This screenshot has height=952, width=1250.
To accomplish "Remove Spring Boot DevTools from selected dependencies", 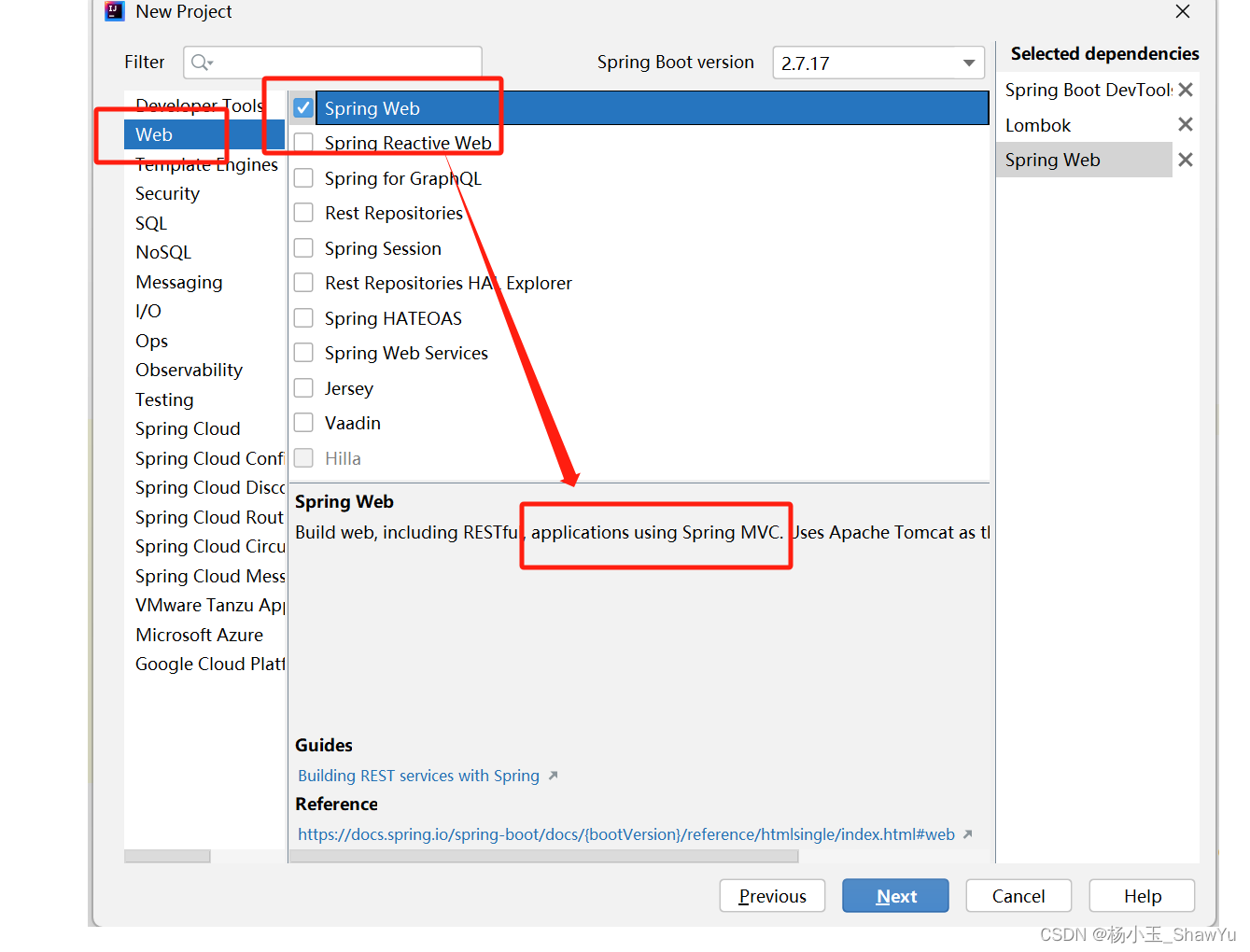I will pyautogui.click(x=1186, y=90).
